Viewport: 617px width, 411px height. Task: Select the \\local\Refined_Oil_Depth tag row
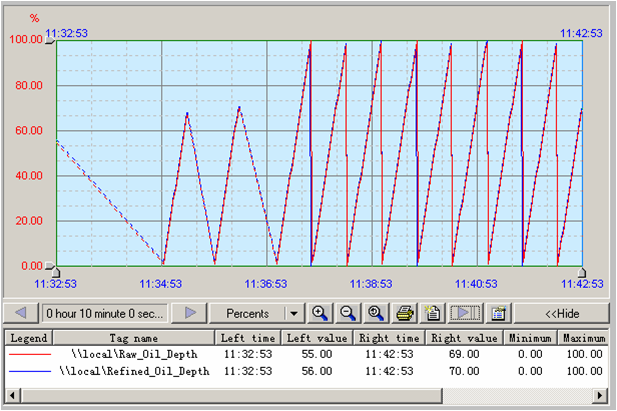coord(307,371)
